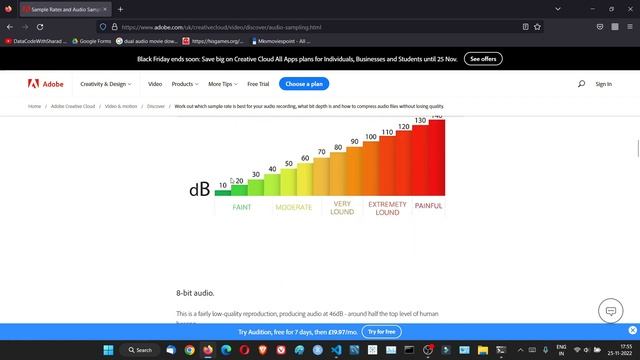The image size is (640, 360).
Task: Go to Home breadcrumb
Action: [x=34, y=106]
